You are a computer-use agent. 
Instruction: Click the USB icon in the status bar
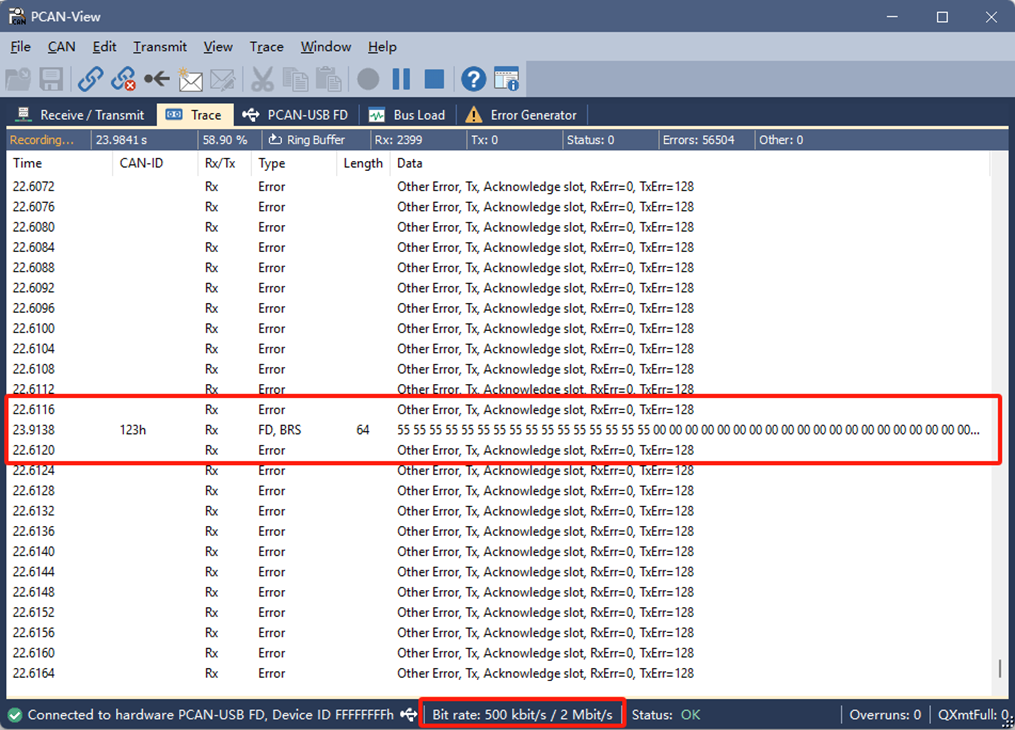pyautogui.click(x=408, y=714)
